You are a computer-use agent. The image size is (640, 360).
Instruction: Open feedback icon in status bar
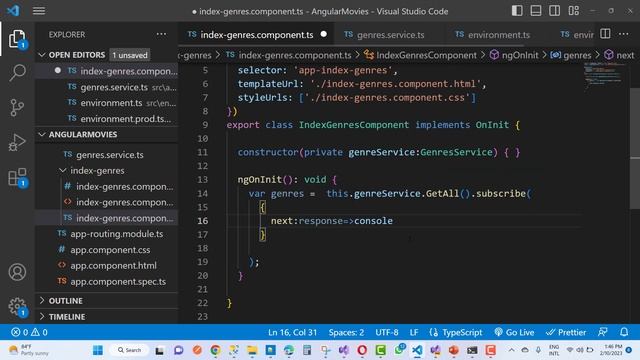tap(603, 332)
